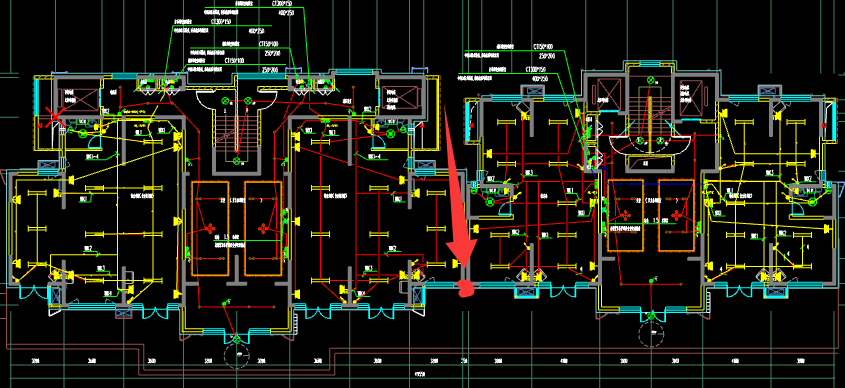Select the left building's right orange shaft rectangle
845x388 pixels.
click(x=263, y=229)
